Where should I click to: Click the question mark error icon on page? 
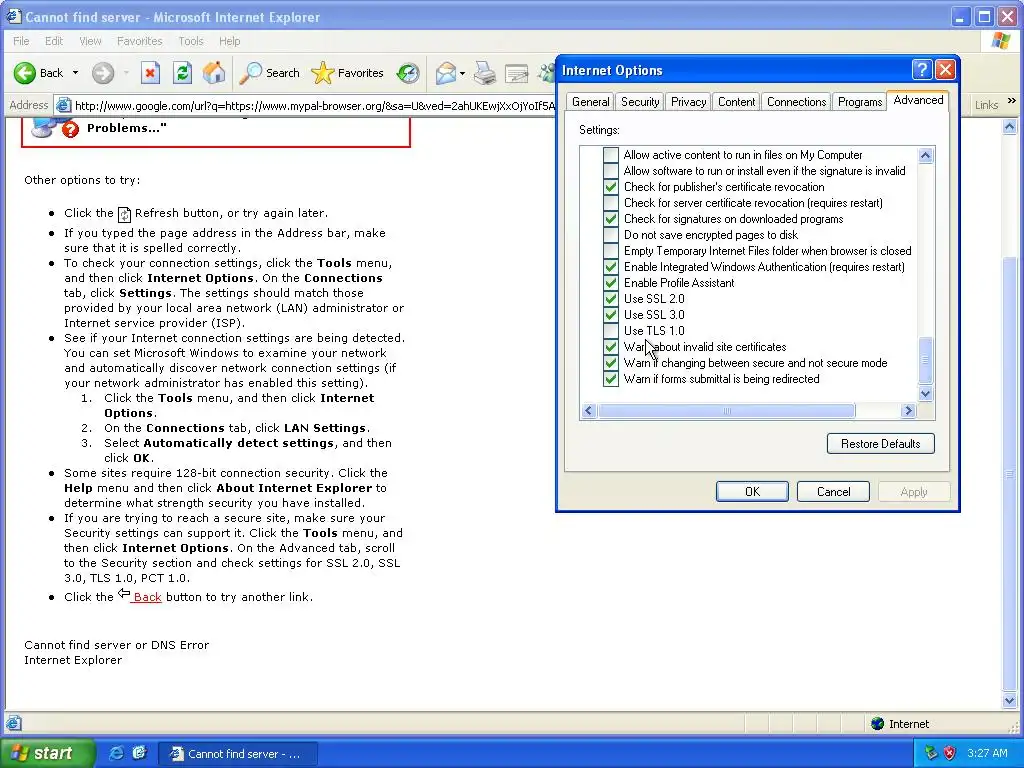pos(70,129)
